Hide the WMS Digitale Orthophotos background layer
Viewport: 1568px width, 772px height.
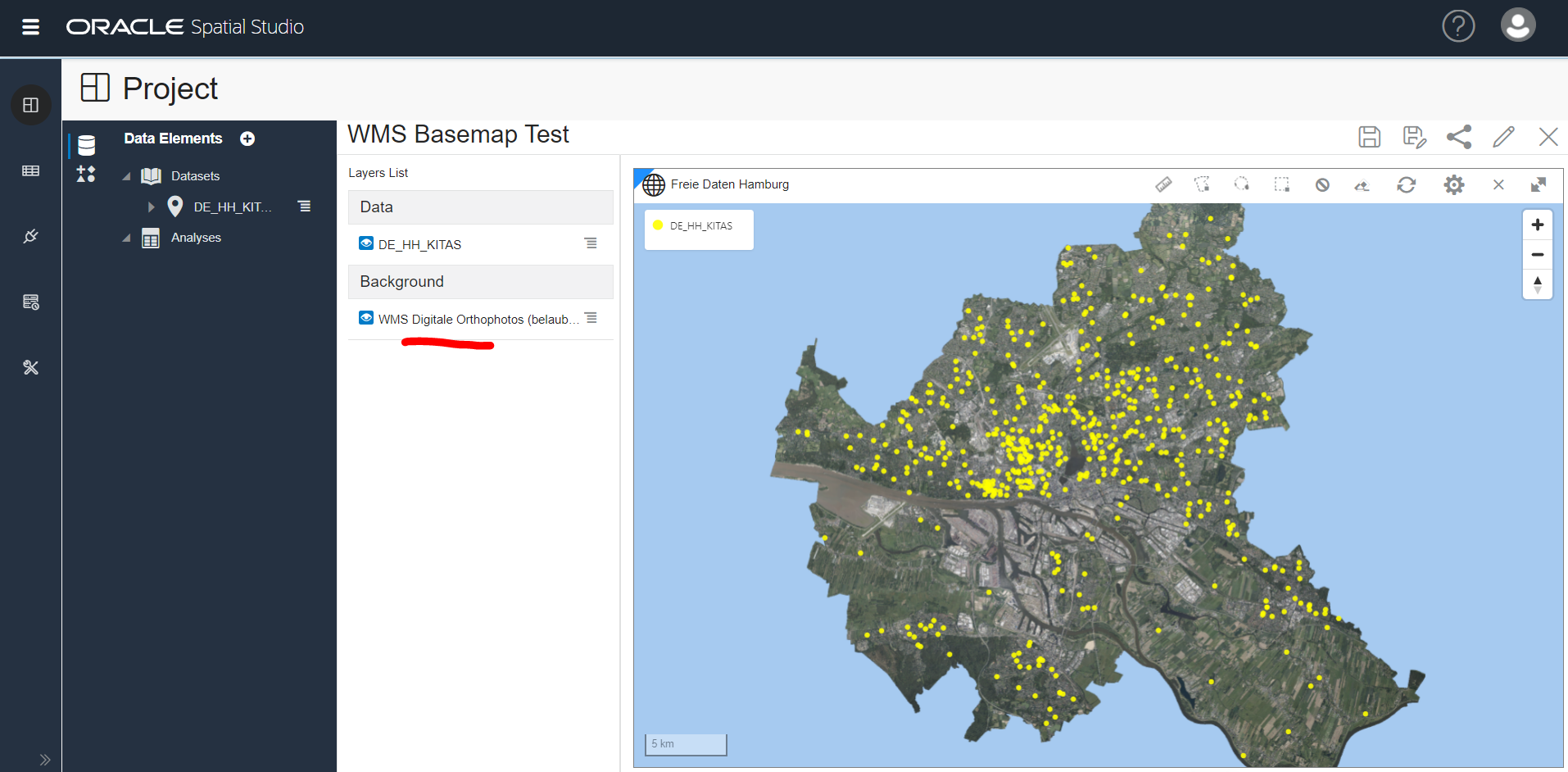365,318
